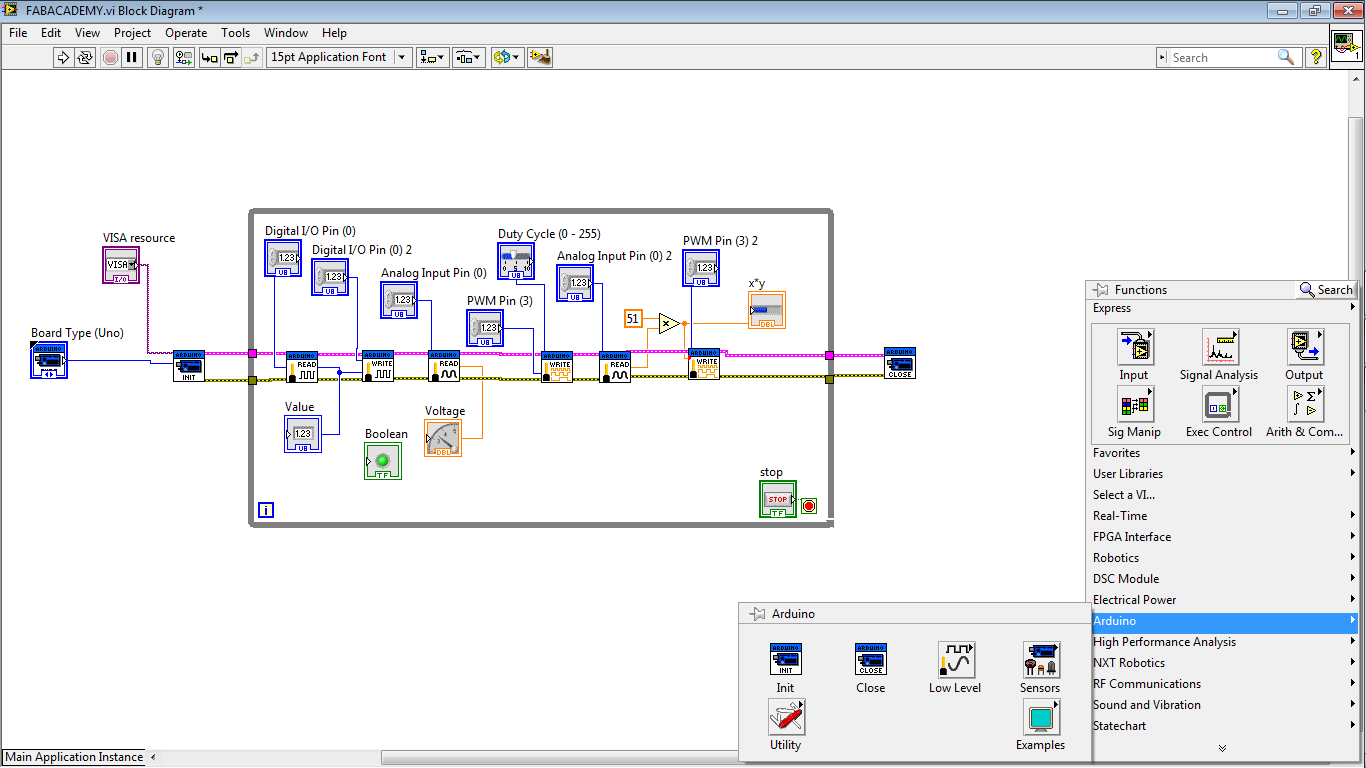The height and width of the screenshot is (768, 1366).
Task: Expand the Arduino palette category
Action: click(1222, 621)
